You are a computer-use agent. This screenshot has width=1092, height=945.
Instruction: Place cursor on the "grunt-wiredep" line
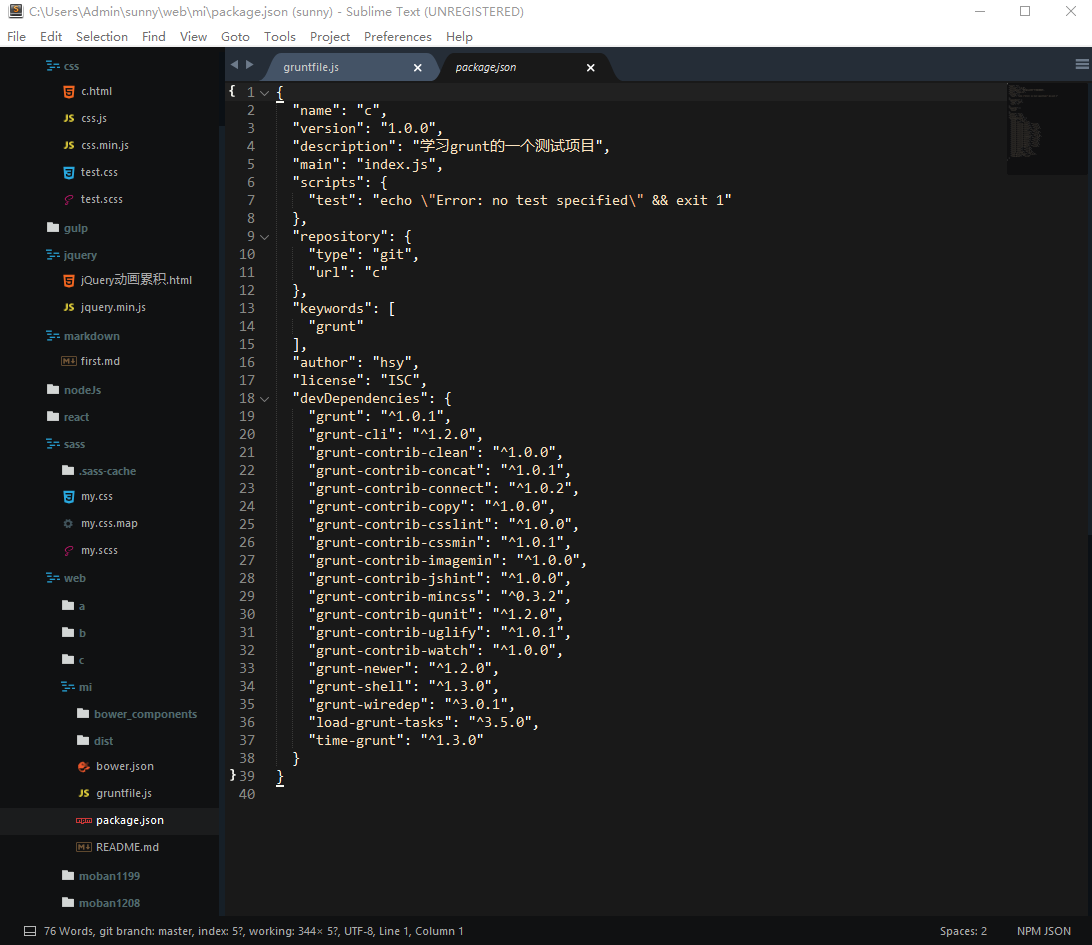[x=411, y=704]
